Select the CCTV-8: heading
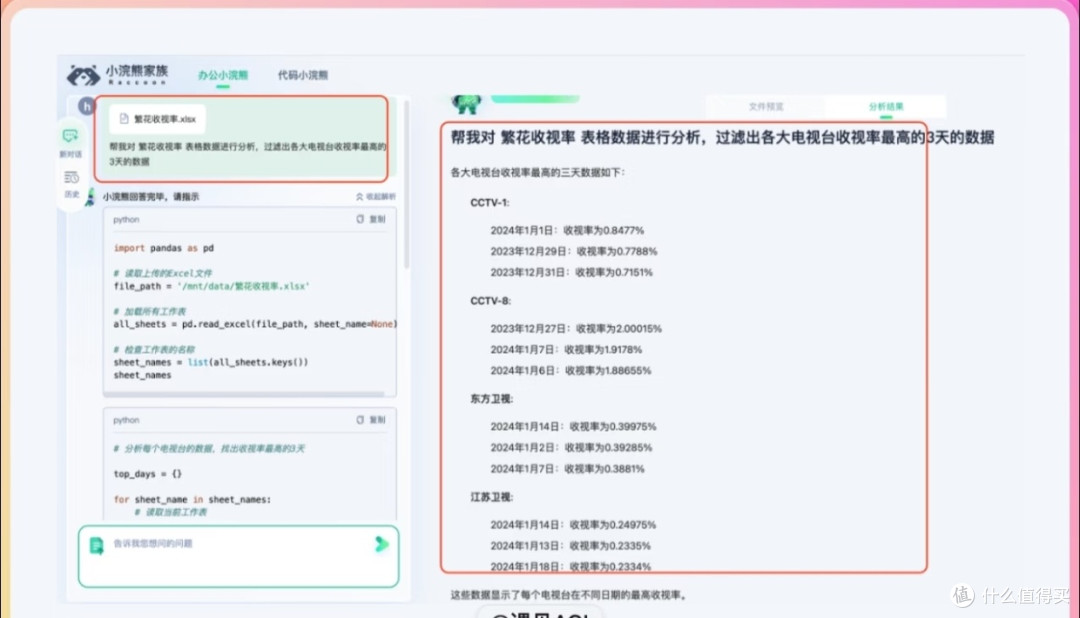Viewport: 1080px width, 618px height. 490,301
